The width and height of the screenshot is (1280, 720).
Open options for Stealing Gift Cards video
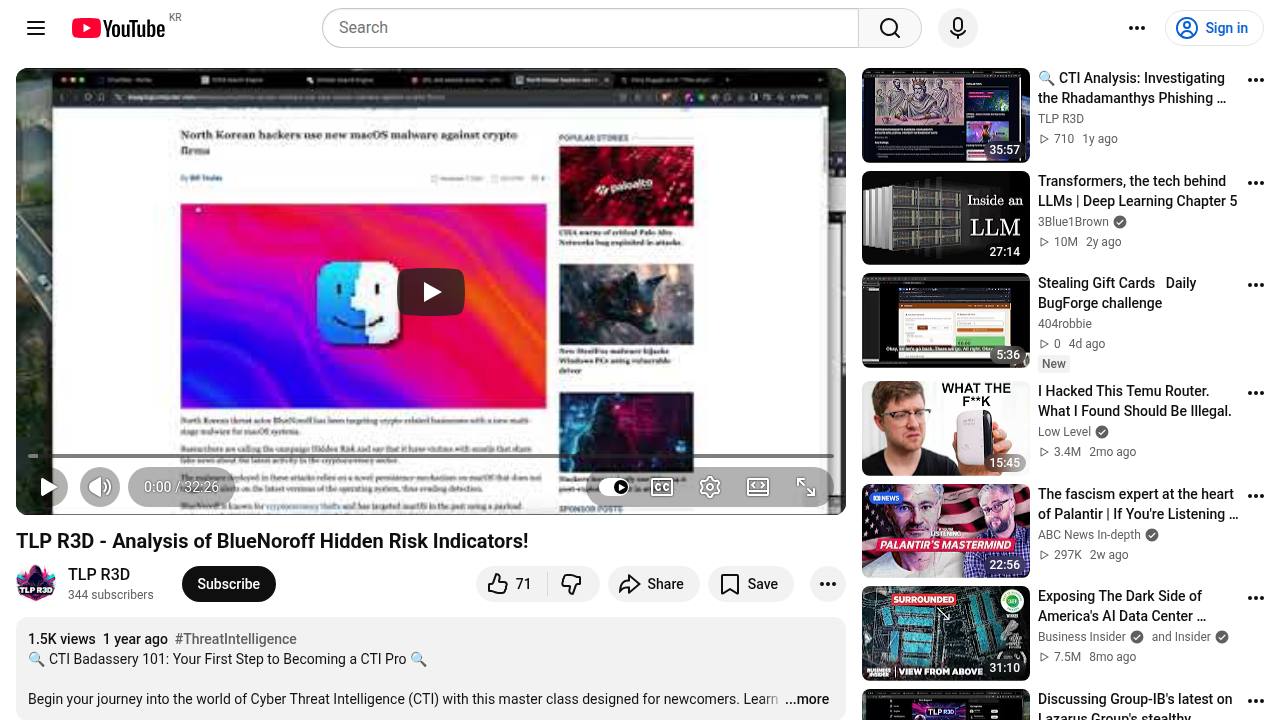[x=1256, y=285]
